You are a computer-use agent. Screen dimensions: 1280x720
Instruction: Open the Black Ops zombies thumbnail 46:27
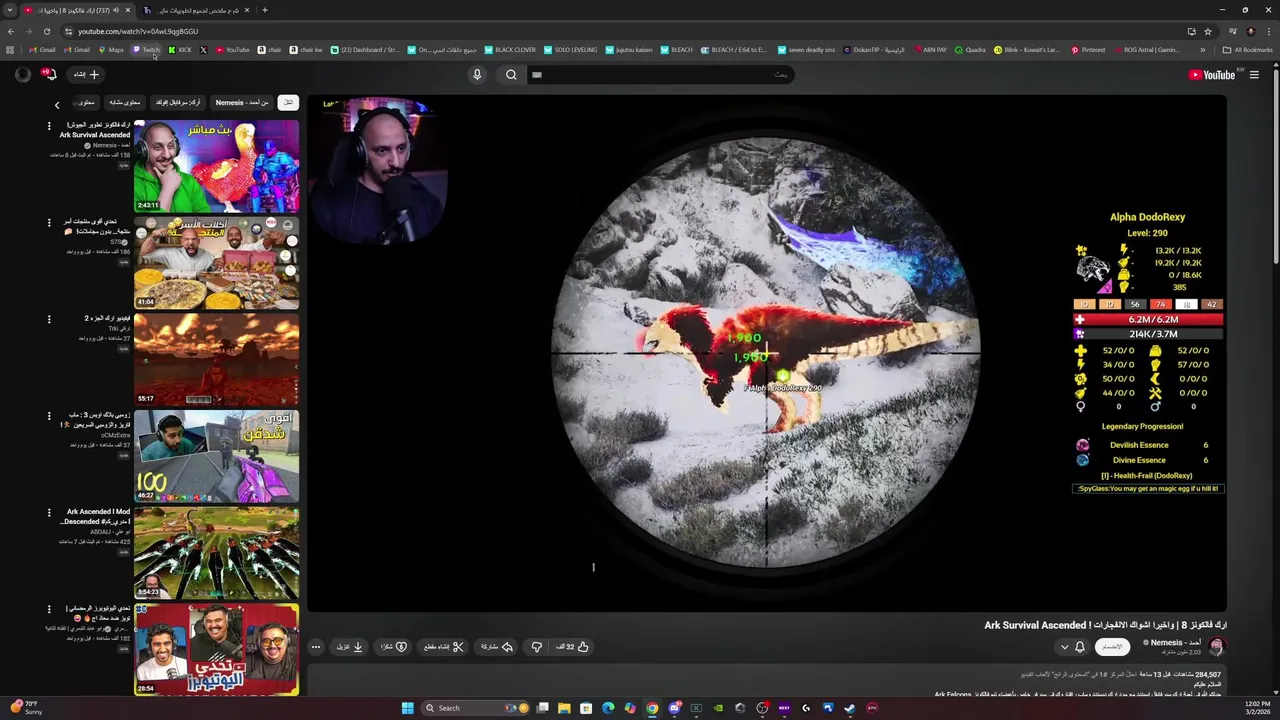[217, 457]
